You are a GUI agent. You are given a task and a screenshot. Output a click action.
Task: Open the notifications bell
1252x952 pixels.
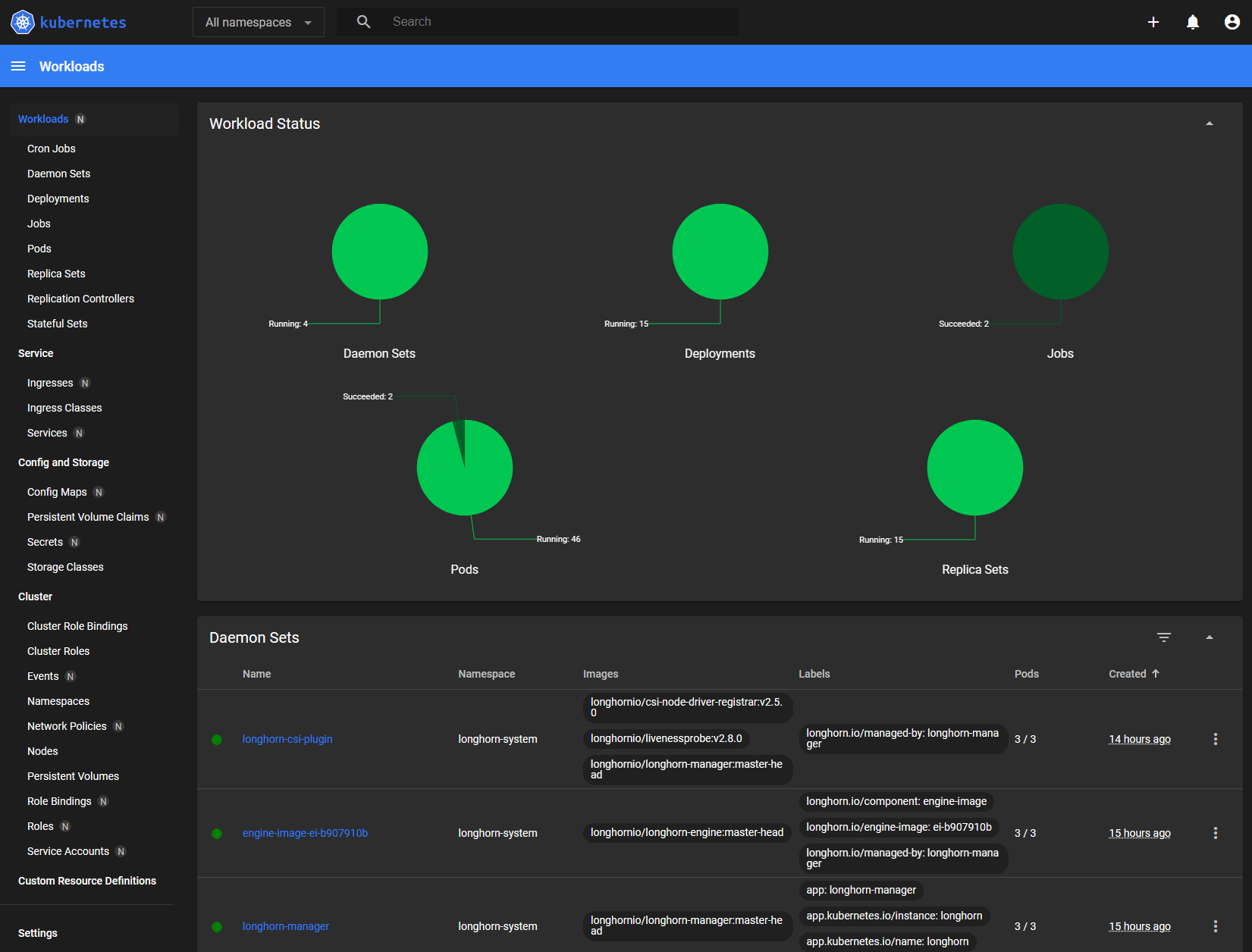coord(1192,22)
